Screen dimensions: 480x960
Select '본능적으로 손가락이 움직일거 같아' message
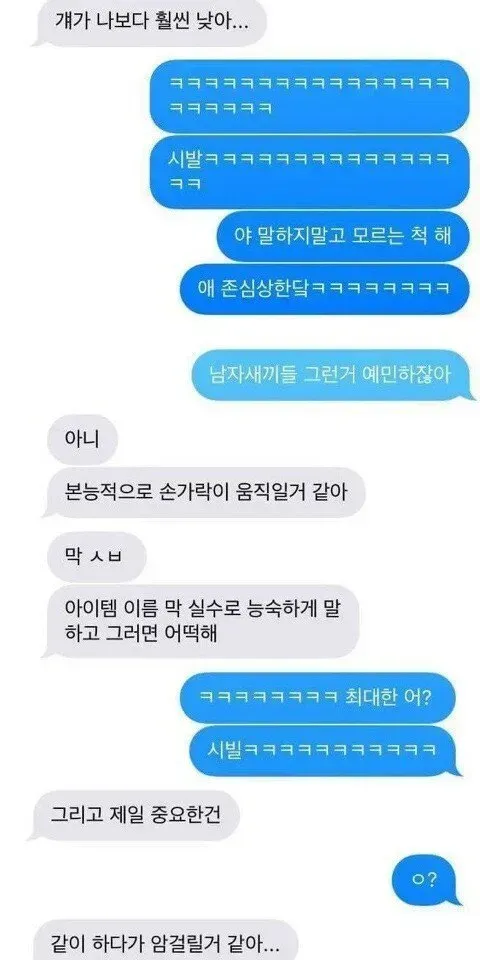click(205, 492)
